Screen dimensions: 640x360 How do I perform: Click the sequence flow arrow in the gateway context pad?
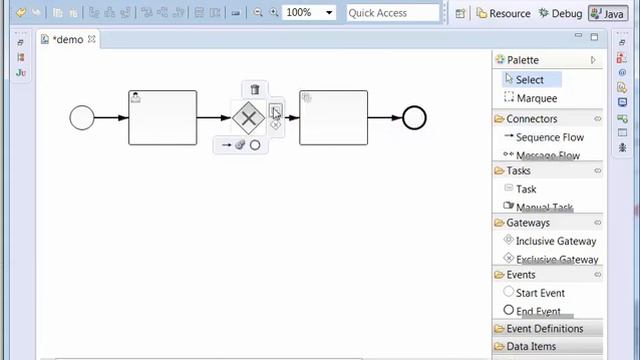[226, 145]
